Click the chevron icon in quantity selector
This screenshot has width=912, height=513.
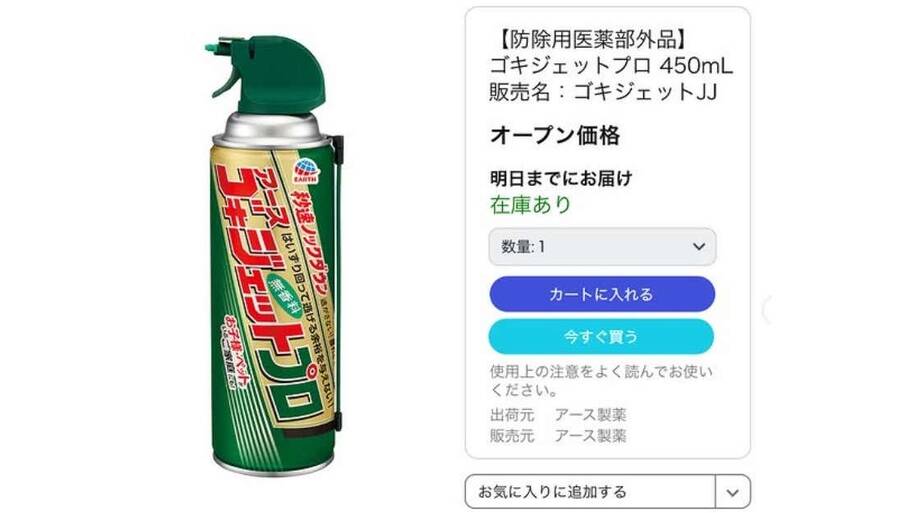tap(699, 247)
